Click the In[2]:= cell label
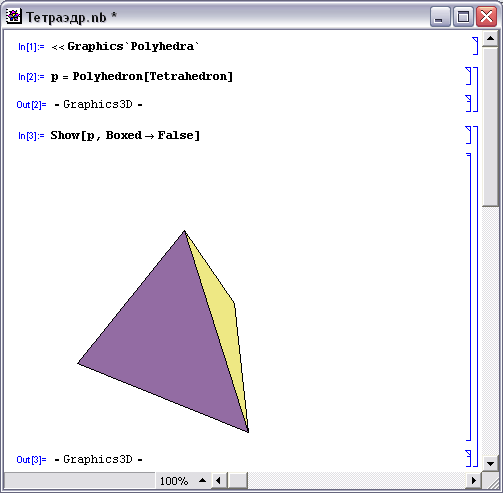 [31, 77]
